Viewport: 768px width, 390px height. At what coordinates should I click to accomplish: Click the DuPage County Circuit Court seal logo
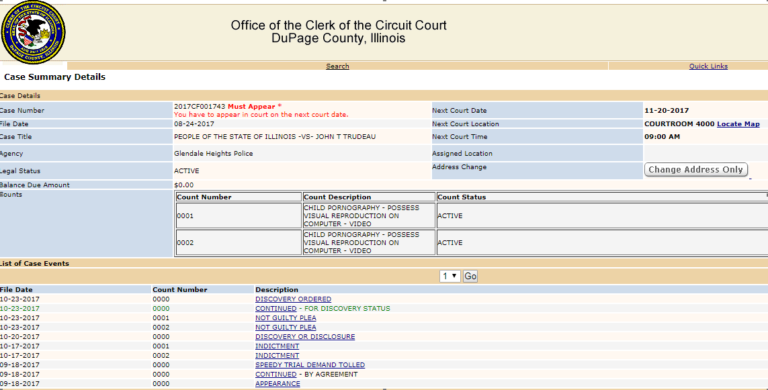(33, 32)
